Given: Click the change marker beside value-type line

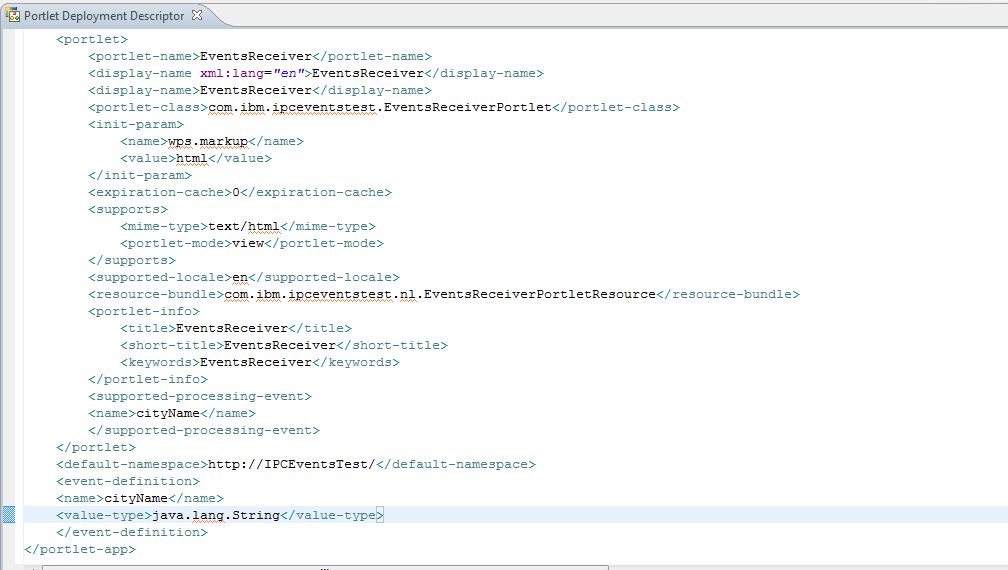Looking at the screenshot, I should [x=8, y=515].
